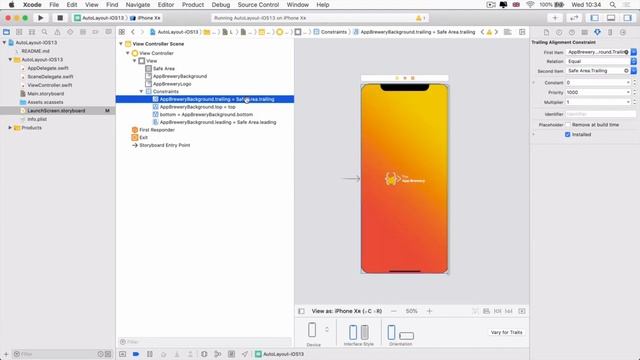Collapse the Constraints group in outline
The image size is (640, 360).
(142, 91)
